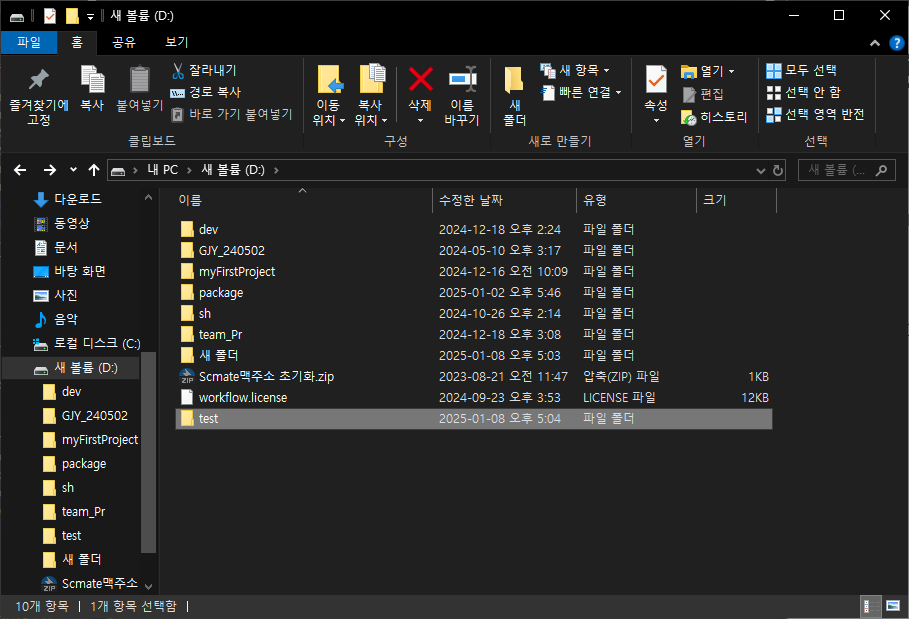
Task: Collapse the ribbon with the chevron
Action: point(875,43)
